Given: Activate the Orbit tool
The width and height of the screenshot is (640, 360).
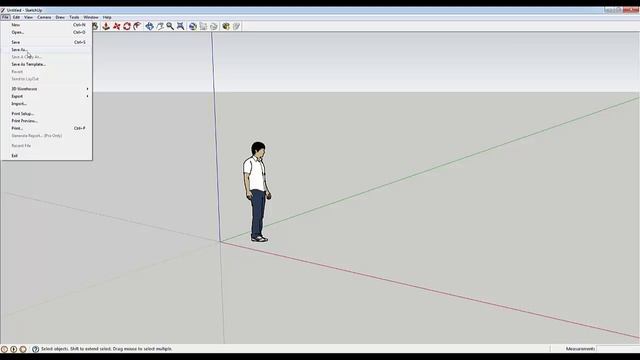Looking at the screenshot, I should [x=149, y=27].
